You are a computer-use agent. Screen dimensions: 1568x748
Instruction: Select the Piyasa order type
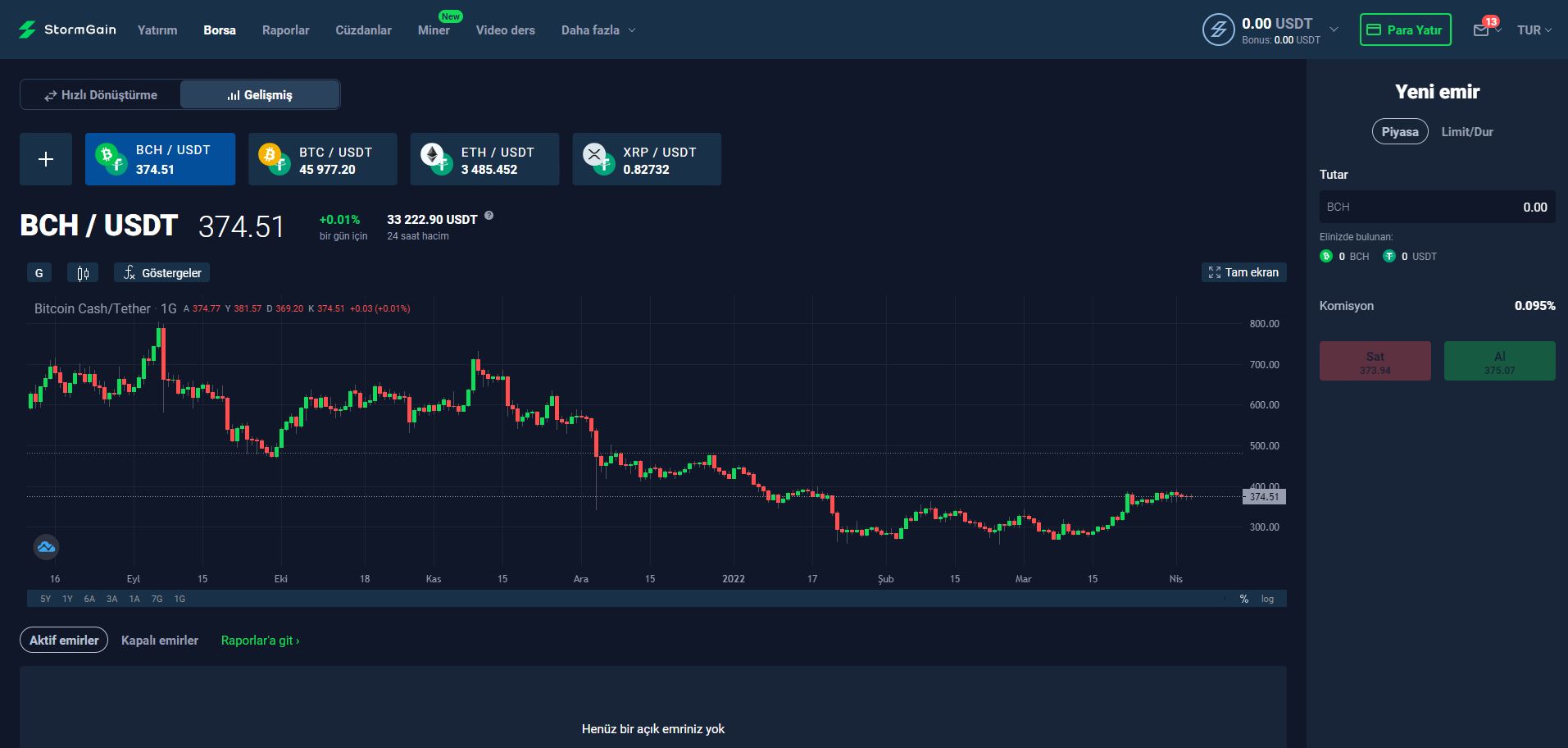pos(1400,131)
